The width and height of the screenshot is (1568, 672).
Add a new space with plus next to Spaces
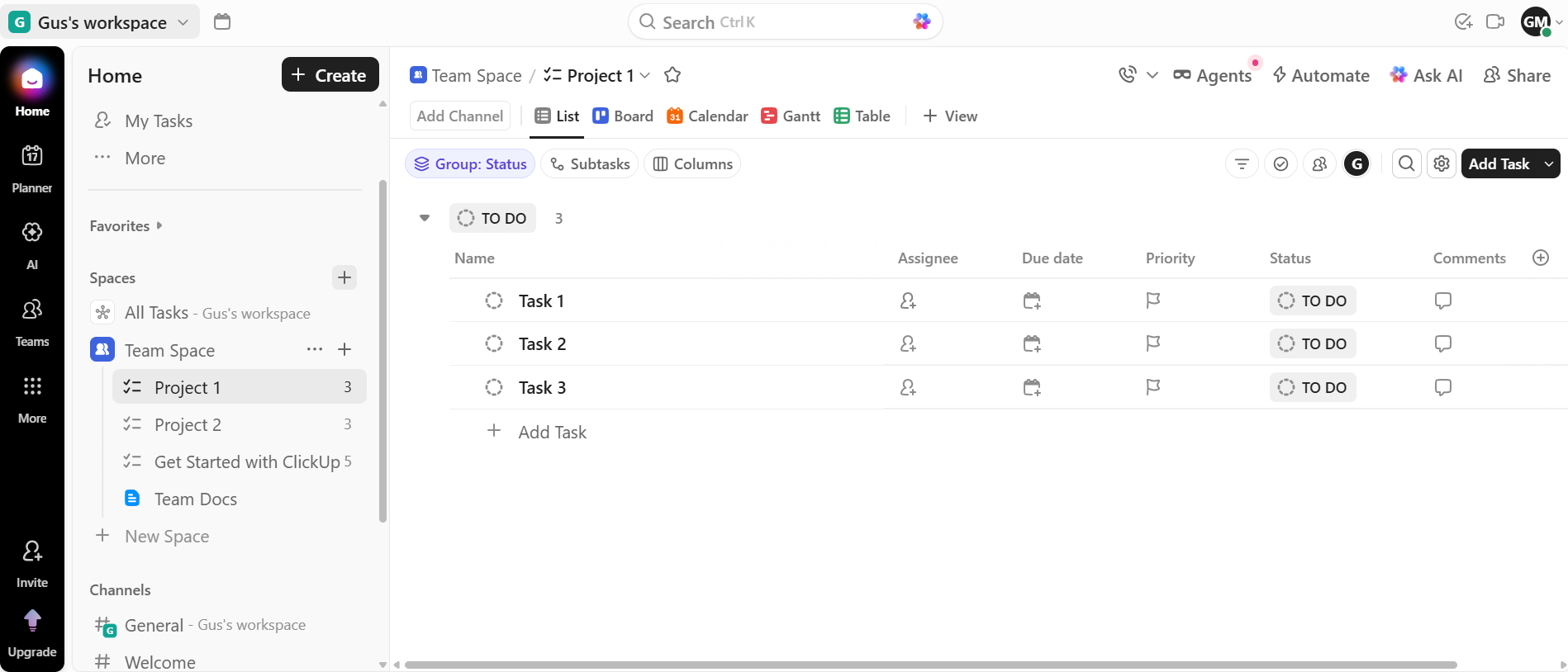click(344, 277)
